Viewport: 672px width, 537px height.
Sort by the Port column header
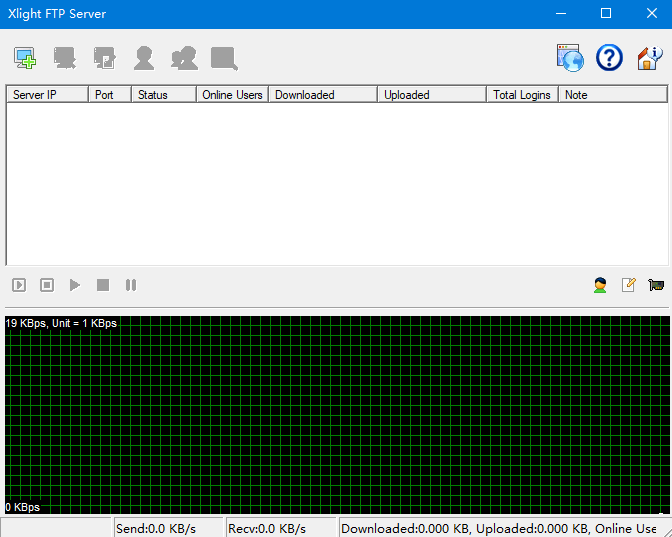110,95
